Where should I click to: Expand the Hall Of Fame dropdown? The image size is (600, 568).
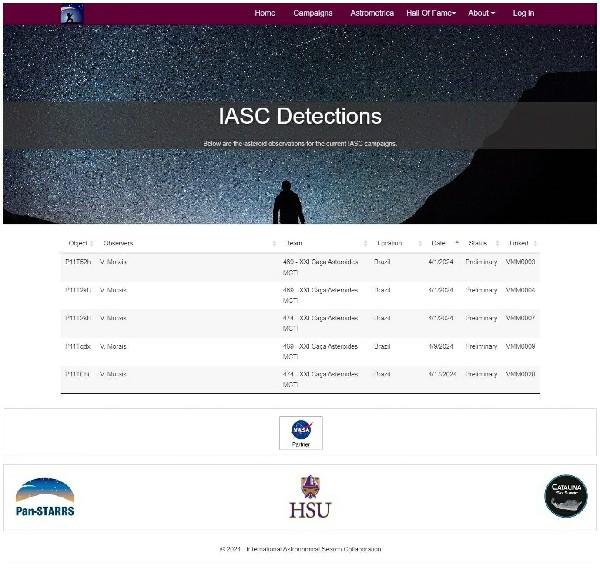tap(431, 13)
